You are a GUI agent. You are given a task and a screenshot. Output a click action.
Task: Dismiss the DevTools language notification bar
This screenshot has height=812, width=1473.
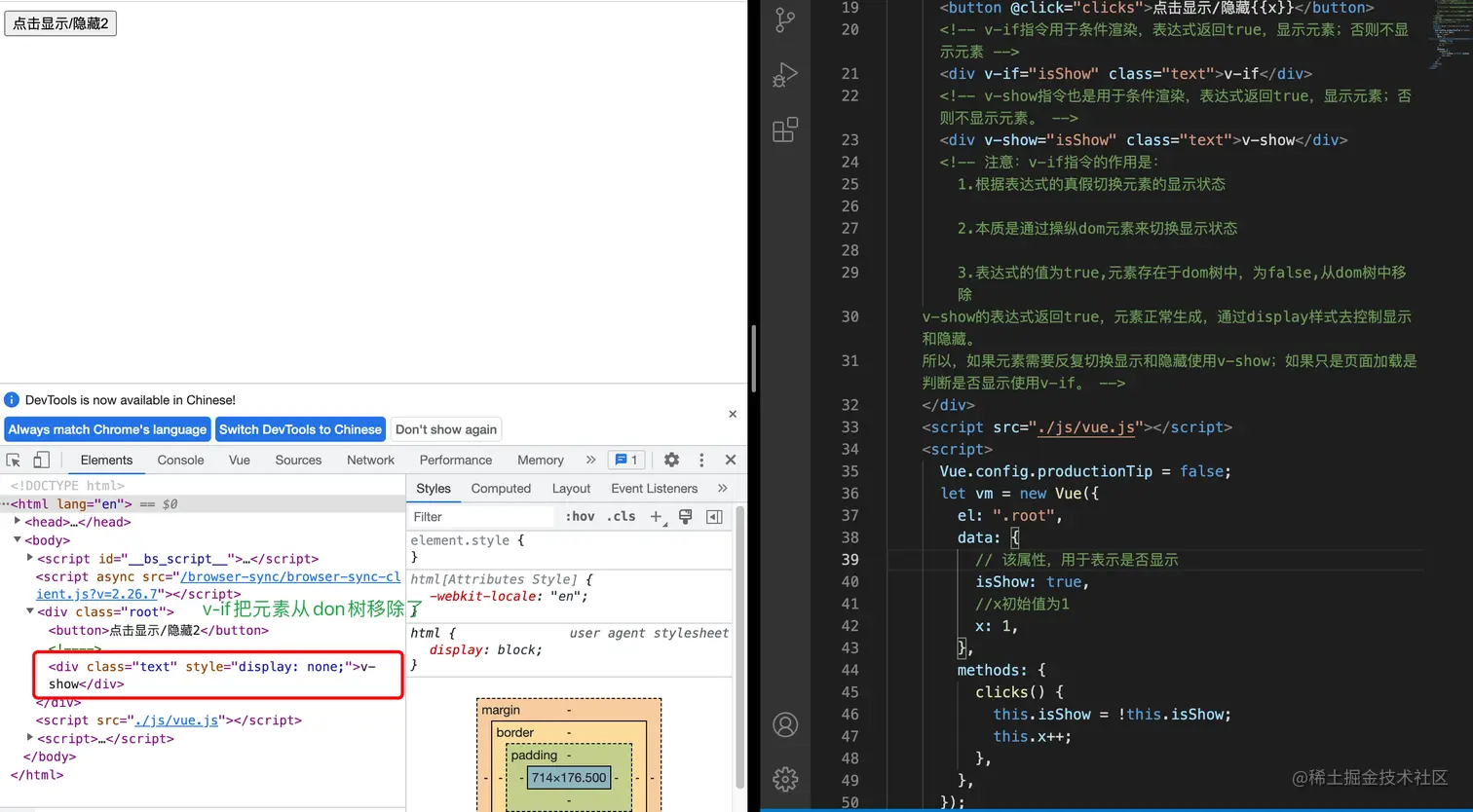click(733, 414)
